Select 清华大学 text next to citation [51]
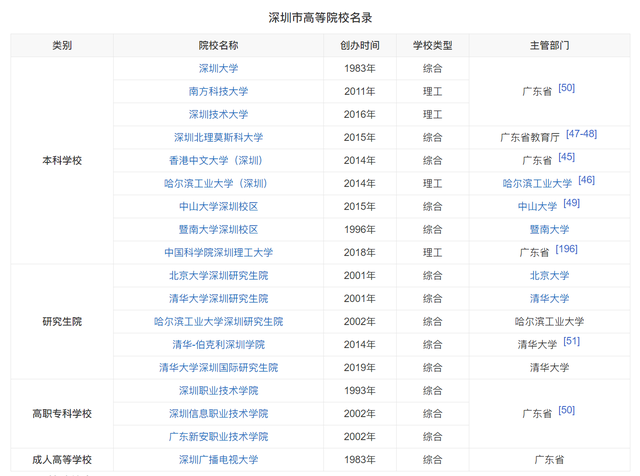This screenshot has width=640, height=476. [537, 345]
